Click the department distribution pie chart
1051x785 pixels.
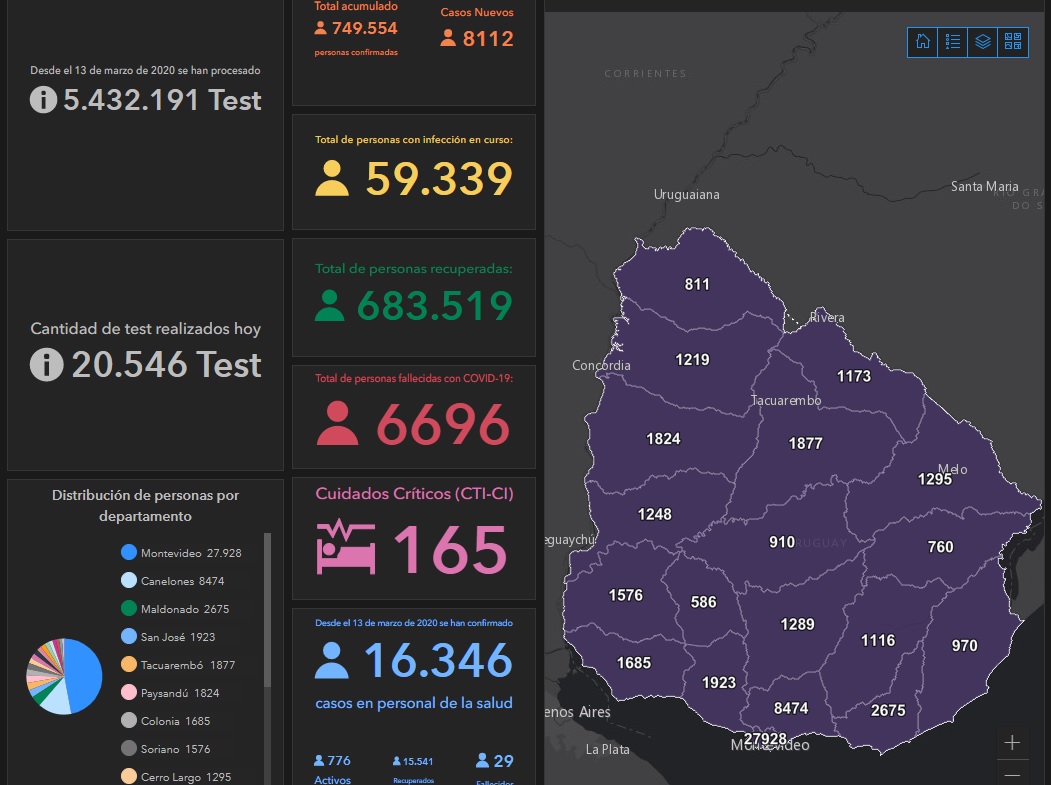64,677
